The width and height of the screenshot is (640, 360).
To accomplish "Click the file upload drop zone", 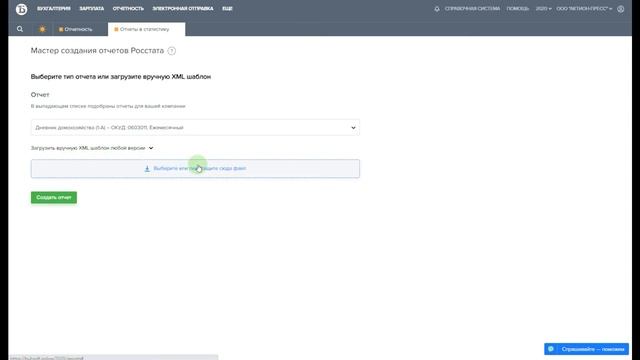I will coord(195,169).
